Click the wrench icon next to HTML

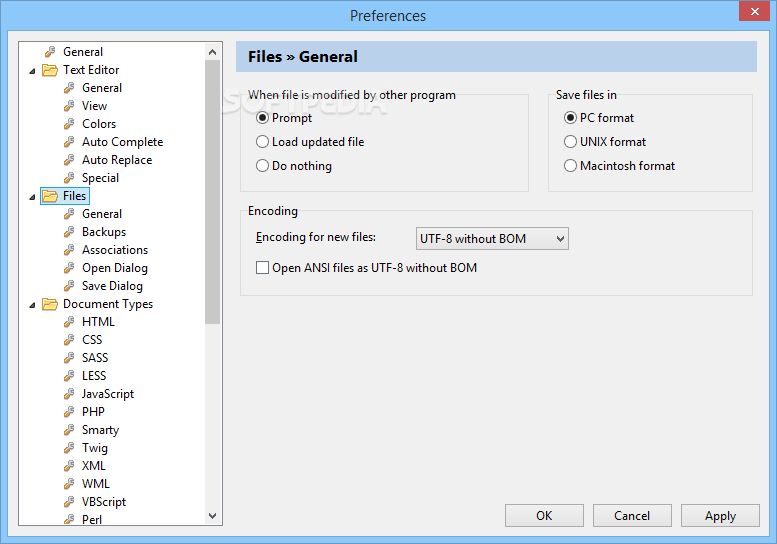[69, 322]
